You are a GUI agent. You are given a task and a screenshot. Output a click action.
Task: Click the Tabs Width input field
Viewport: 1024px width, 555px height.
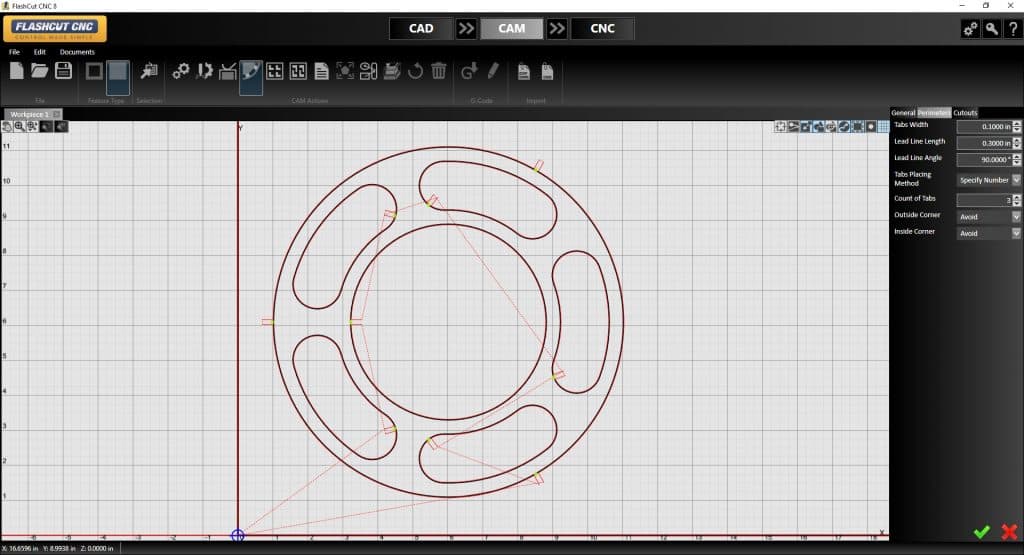click(983, 127)
